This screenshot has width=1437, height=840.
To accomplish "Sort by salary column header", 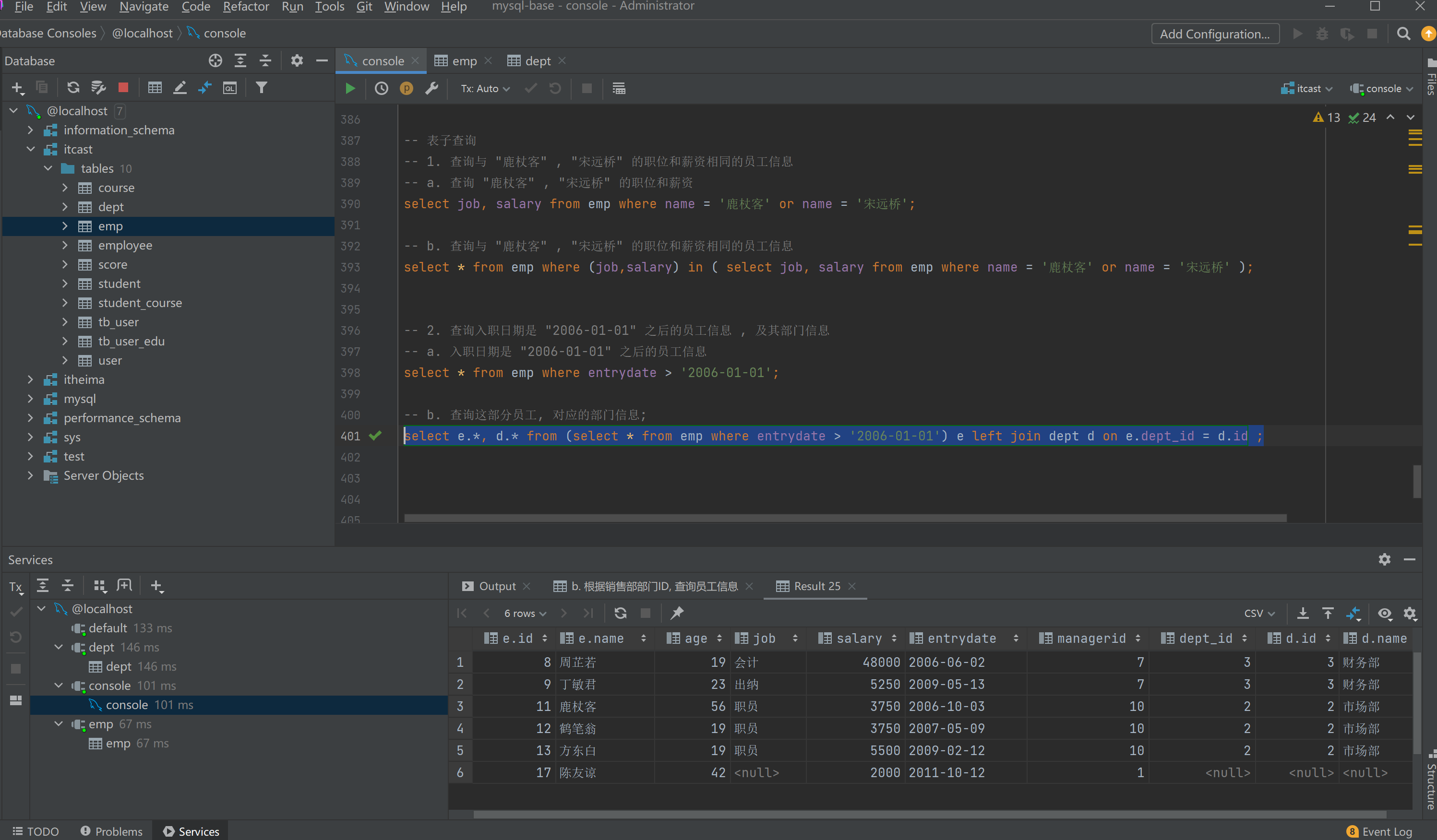I will [x=858, y=638].
